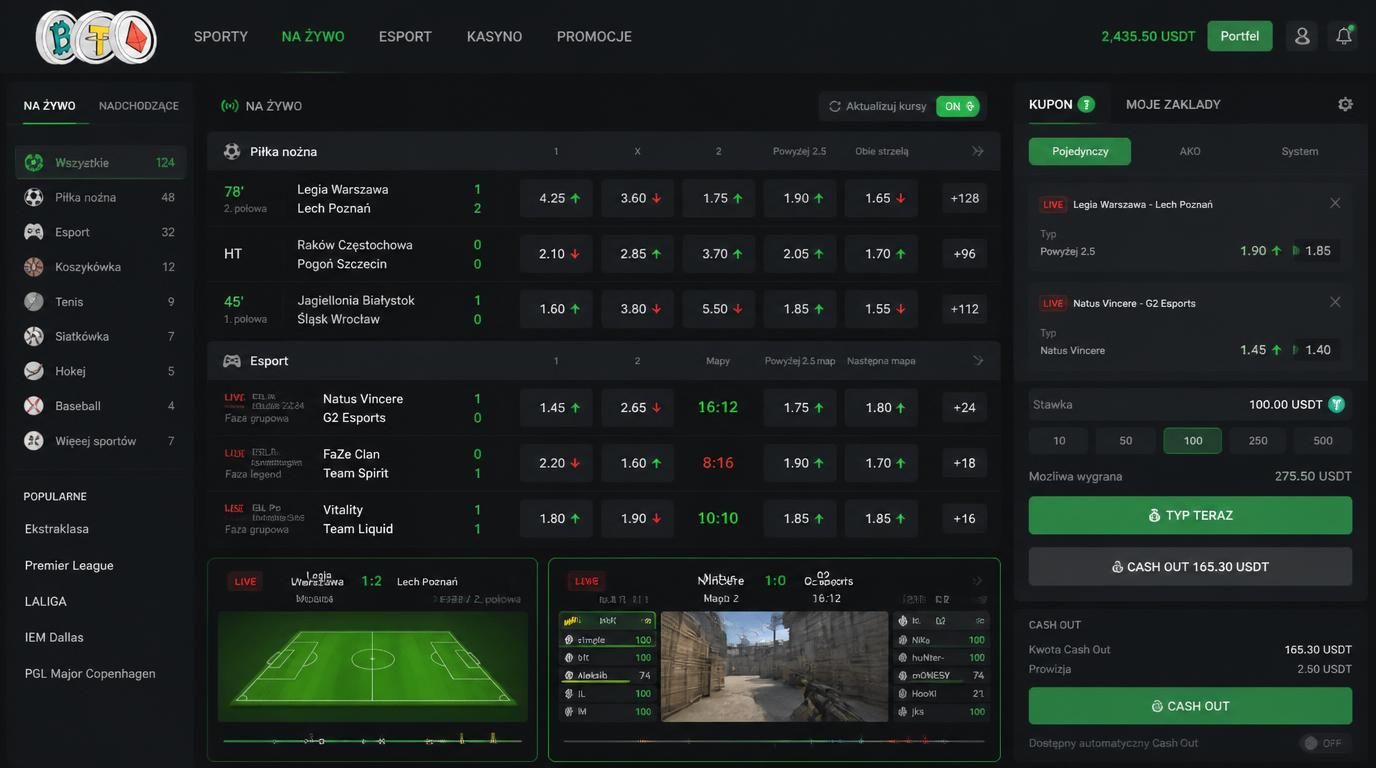Place the bet with TYP TERAZ

click(x=1190, y=516)
